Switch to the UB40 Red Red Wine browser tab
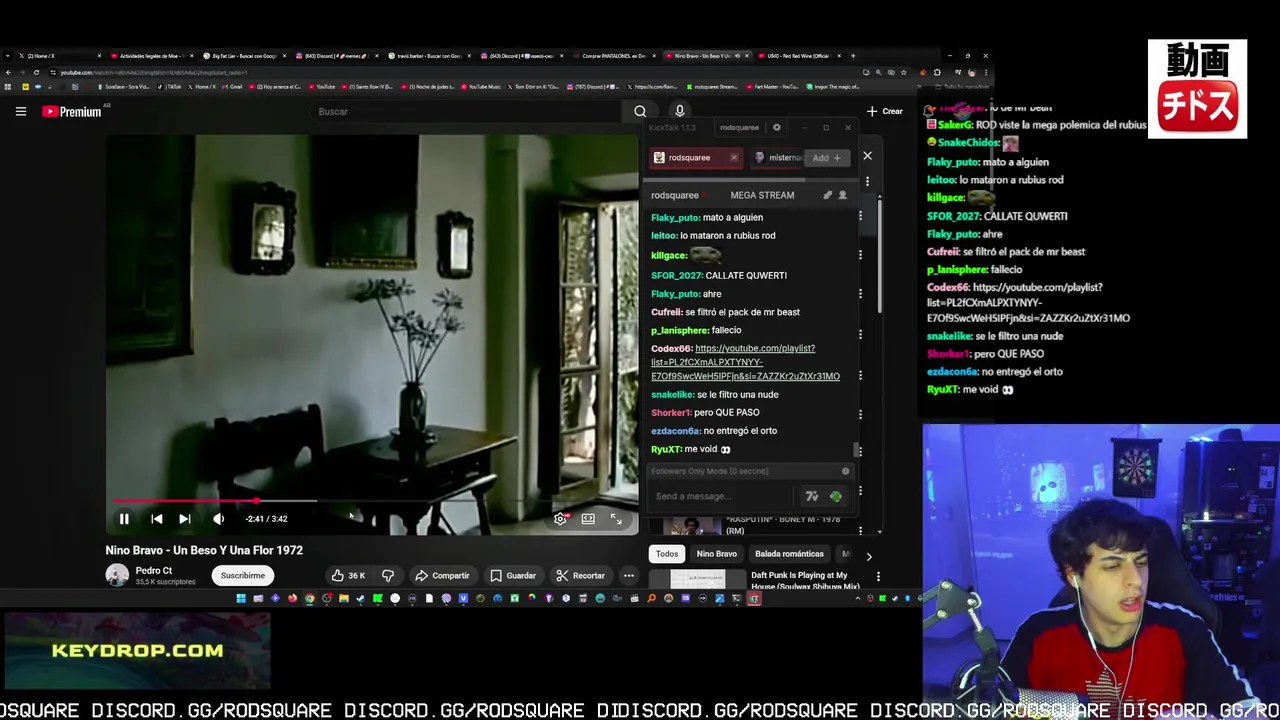 point(798,56)
